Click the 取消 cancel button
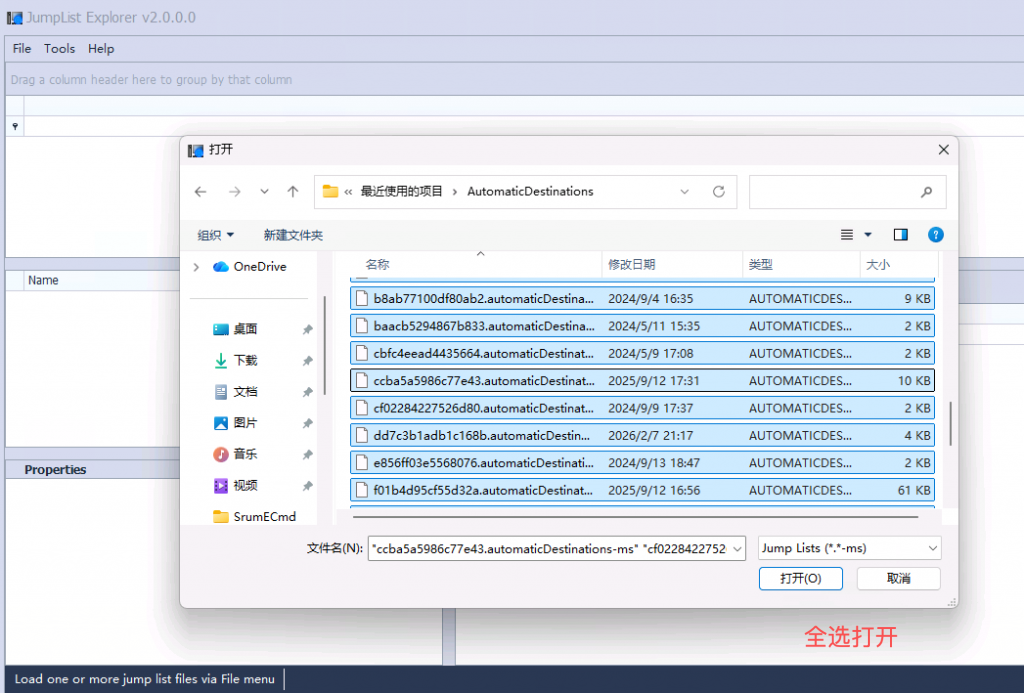Viewport: 1024px width, 693px height. (x=898, y=579)
